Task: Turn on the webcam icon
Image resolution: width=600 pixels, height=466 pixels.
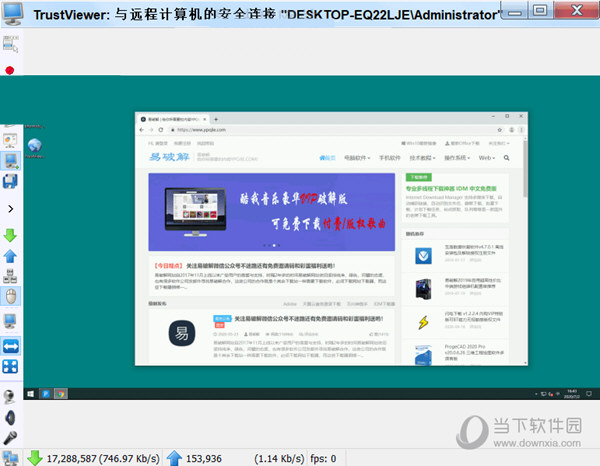Action: click(9, 397)
